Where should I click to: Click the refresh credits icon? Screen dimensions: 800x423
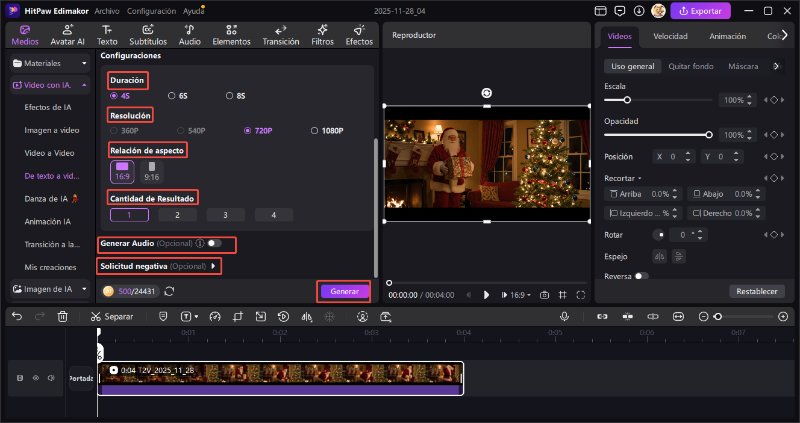coord(169,291)
